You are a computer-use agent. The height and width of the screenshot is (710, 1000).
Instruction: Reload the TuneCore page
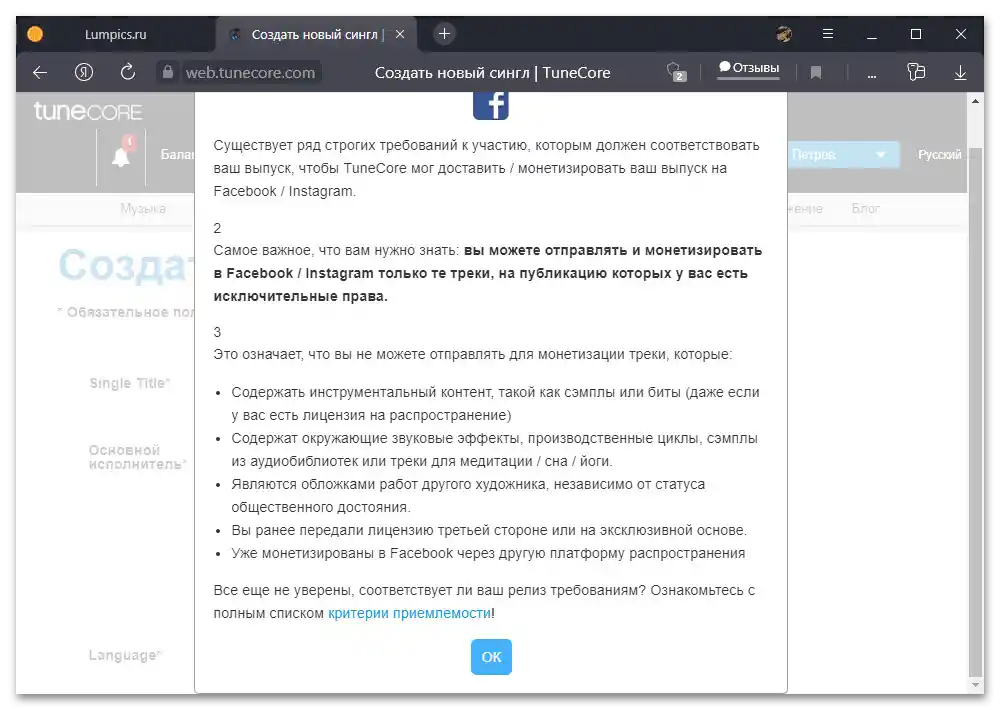click(128, 72)
